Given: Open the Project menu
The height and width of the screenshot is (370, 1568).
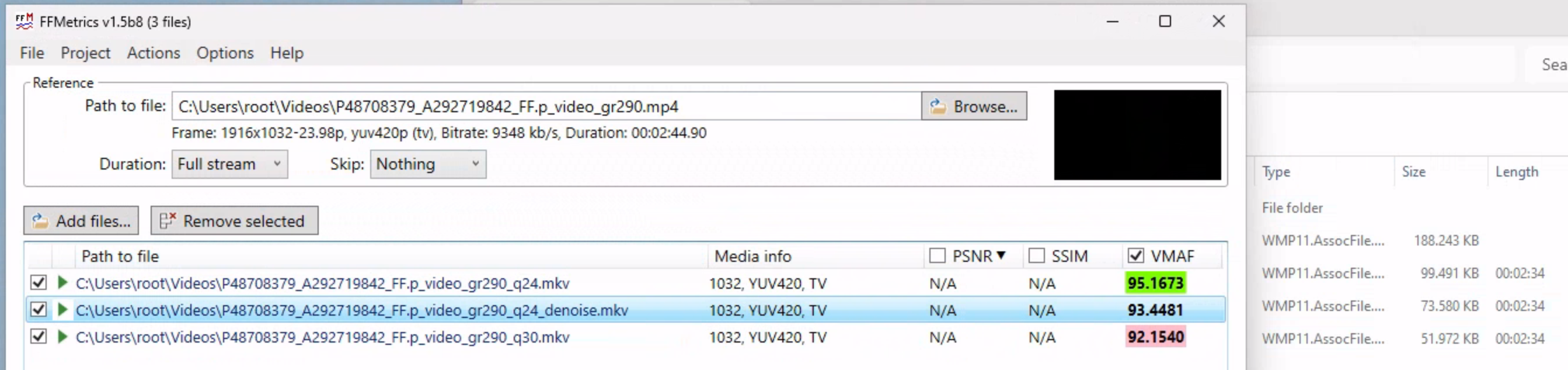Looking at the screenshot, I should [85, 53].
